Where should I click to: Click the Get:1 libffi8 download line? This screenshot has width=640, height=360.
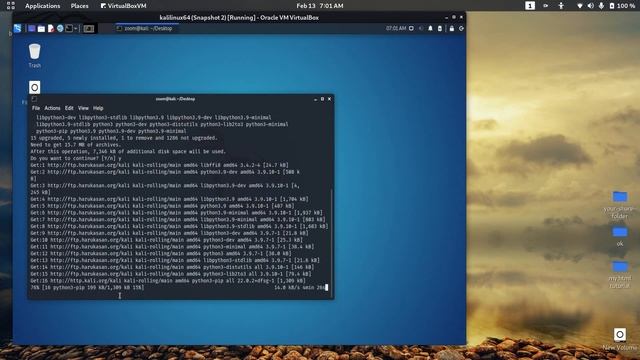[x=159, y=165]
